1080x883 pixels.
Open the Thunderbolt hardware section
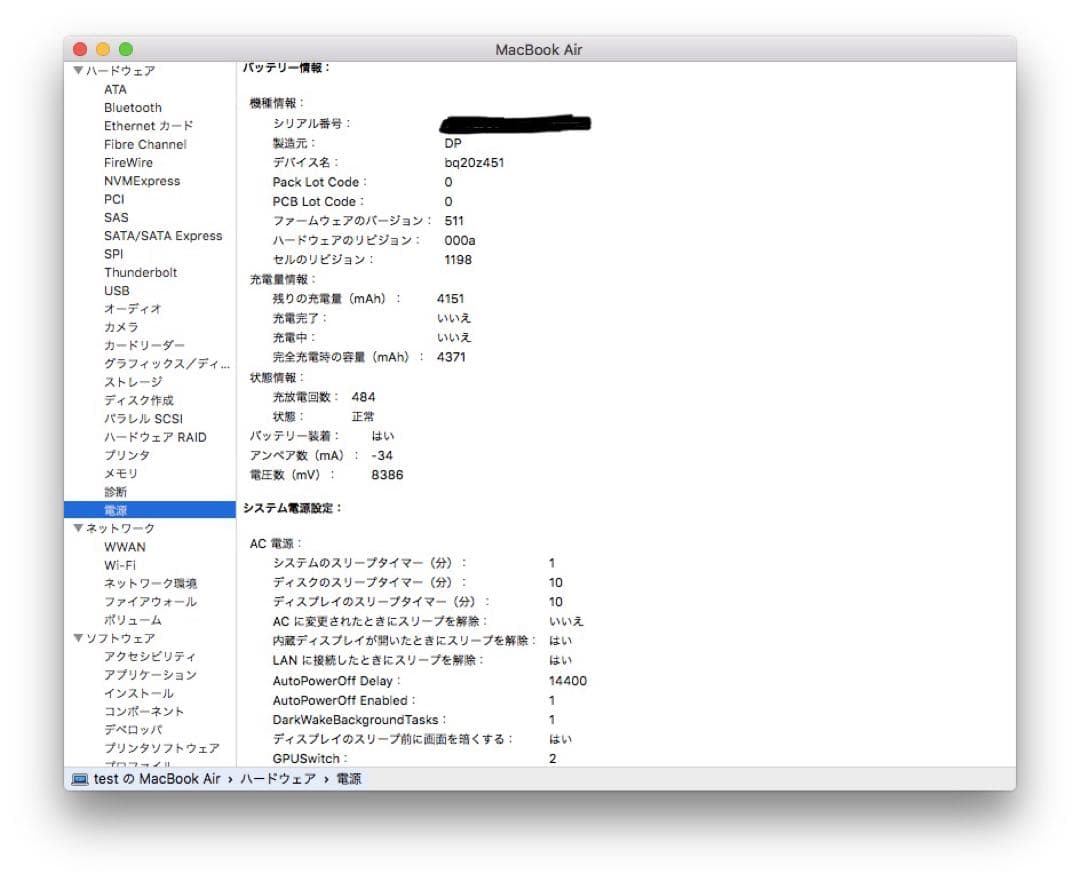coord(140,272)
